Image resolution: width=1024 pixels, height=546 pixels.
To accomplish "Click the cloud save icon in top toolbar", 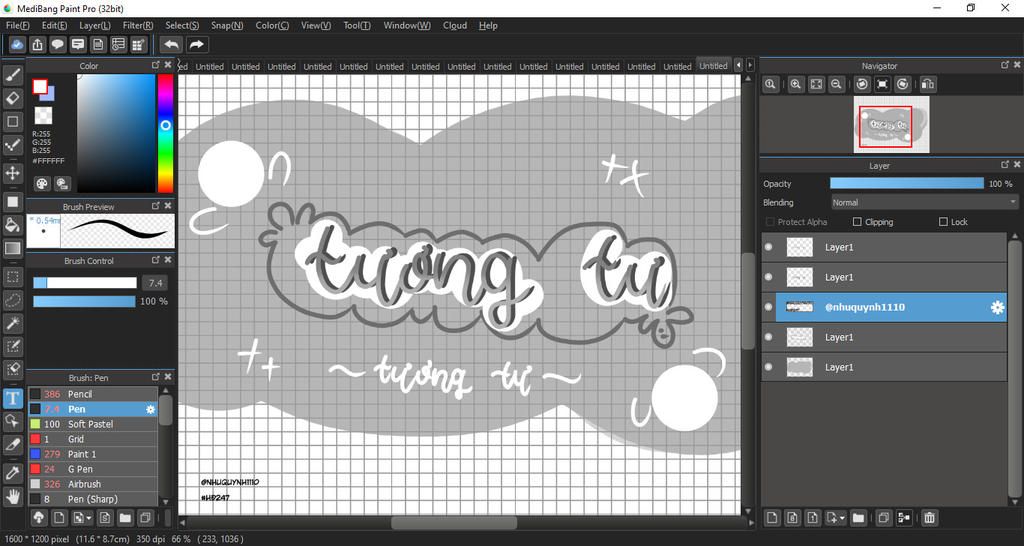I will [x=17, y=44].
